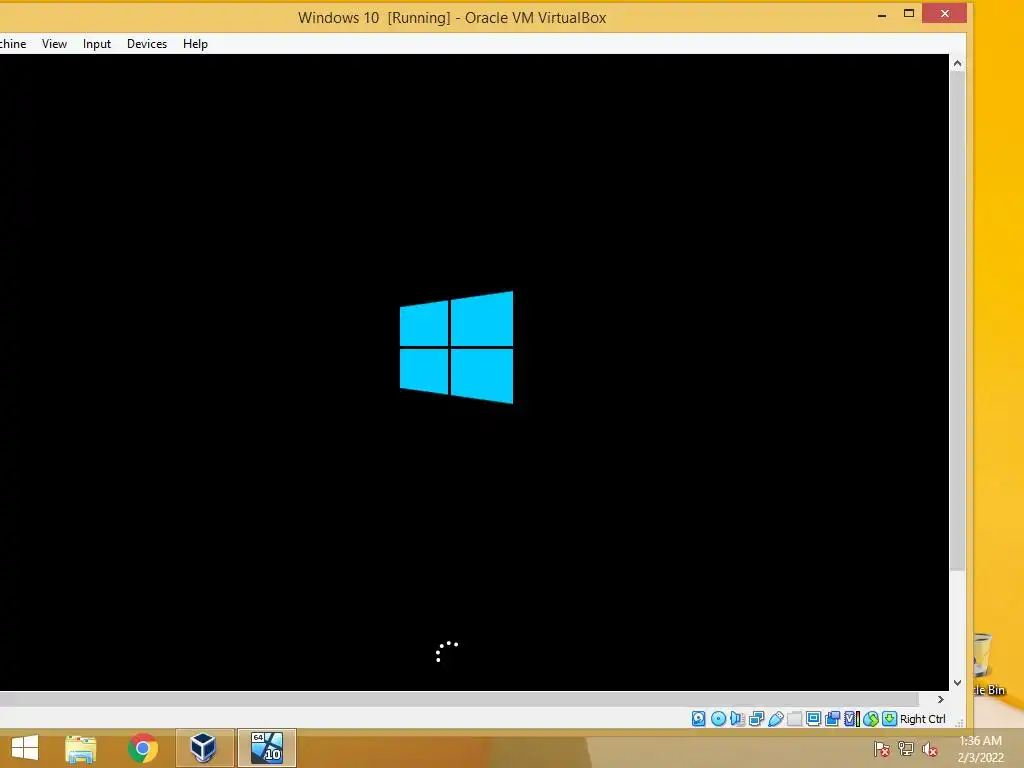The width and height of the screenshot is (1024, 768).
Task: Click the vertical scrollbar thumb
Action: click(x=957, y=320)
